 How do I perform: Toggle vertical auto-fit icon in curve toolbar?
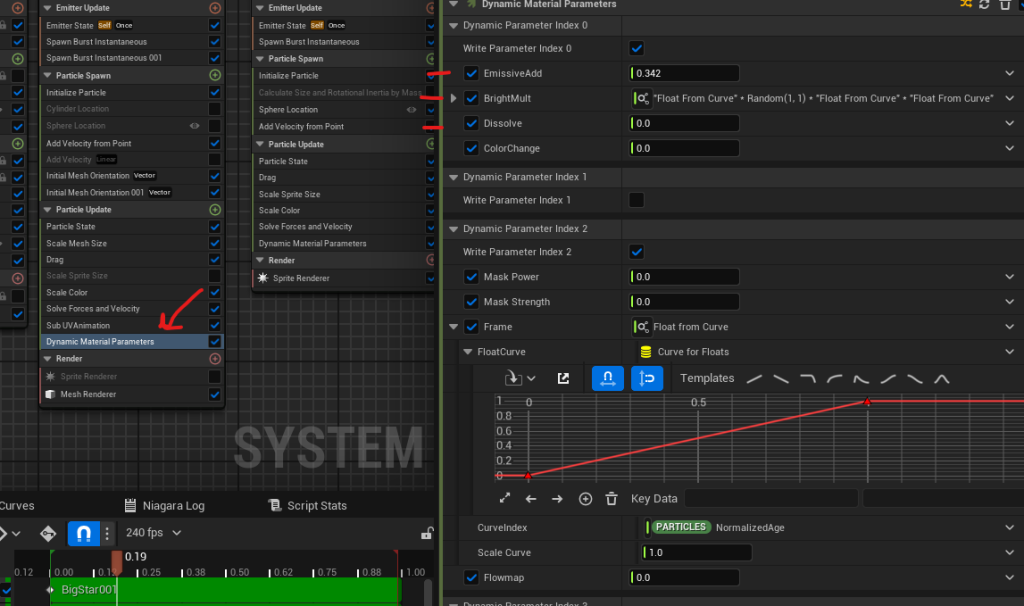pyautogui.click(x=647, y=378)
